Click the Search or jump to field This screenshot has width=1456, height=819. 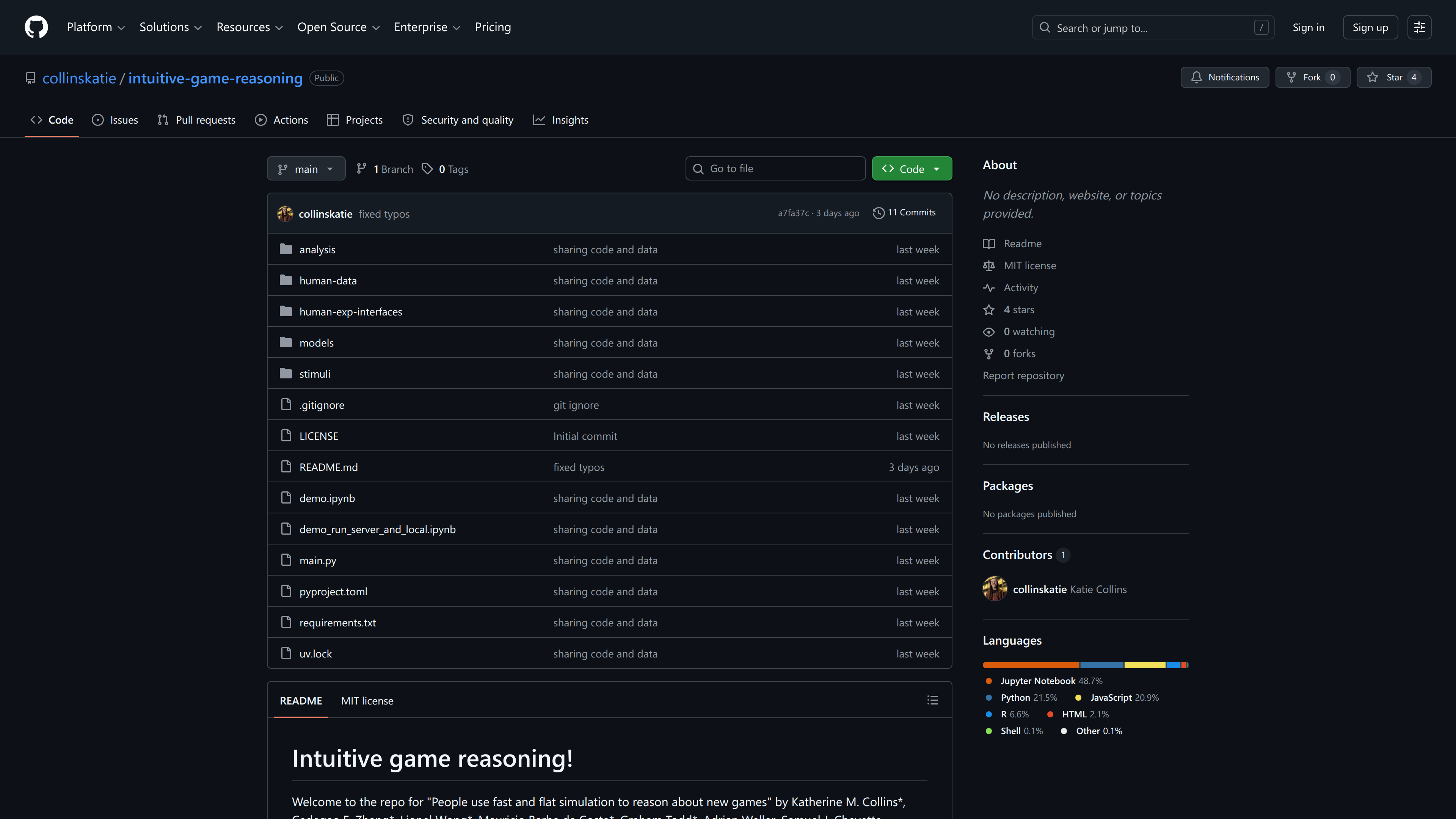click(x=1153, y=27)
